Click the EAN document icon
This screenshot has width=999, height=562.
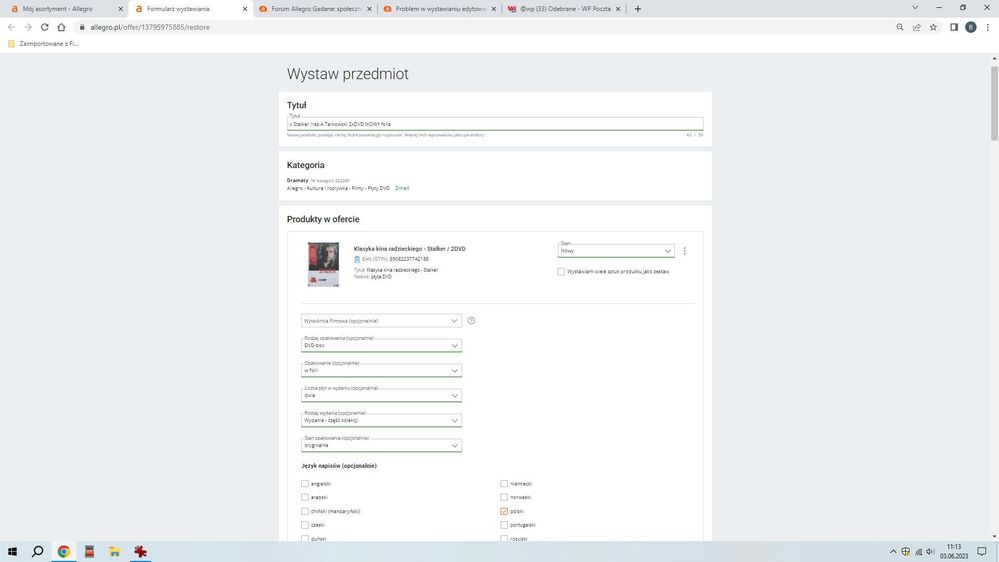357,259
